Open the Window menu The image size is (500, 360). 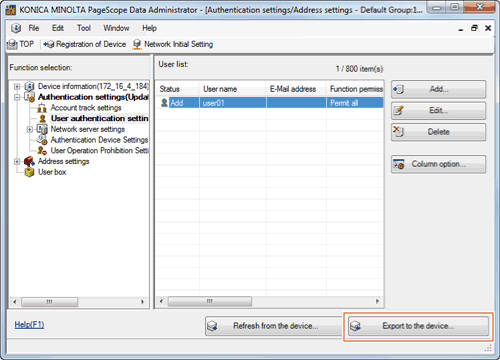116,28
